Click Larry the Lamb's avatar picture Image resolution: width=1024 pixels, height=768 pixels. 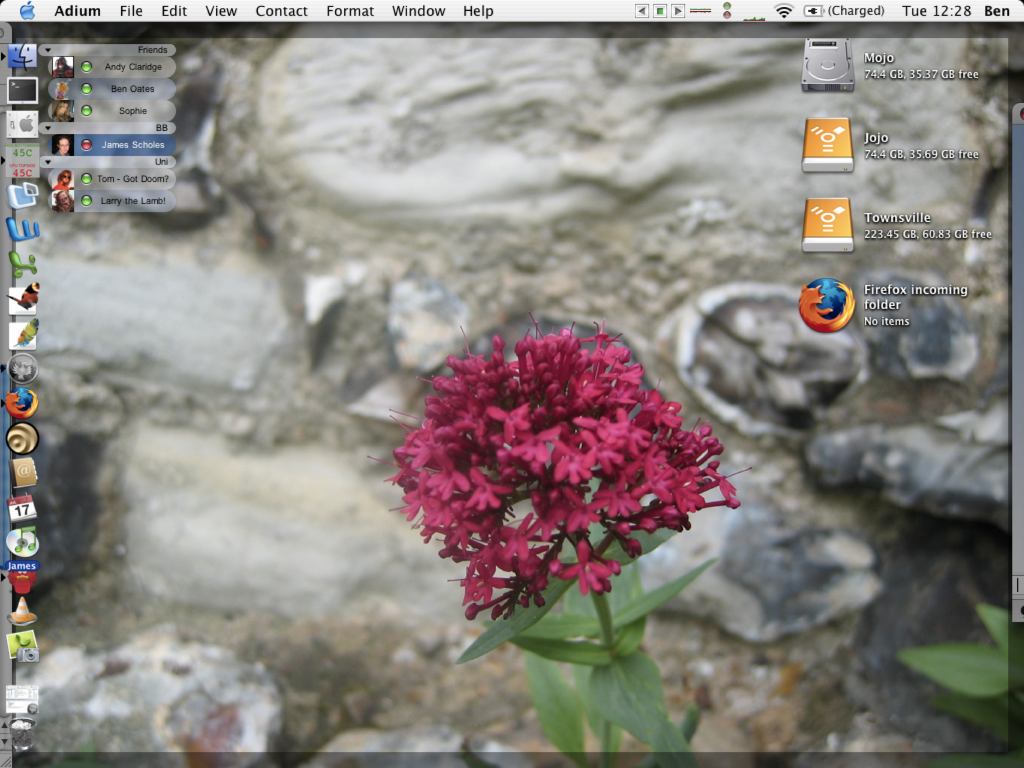point(63,200)
